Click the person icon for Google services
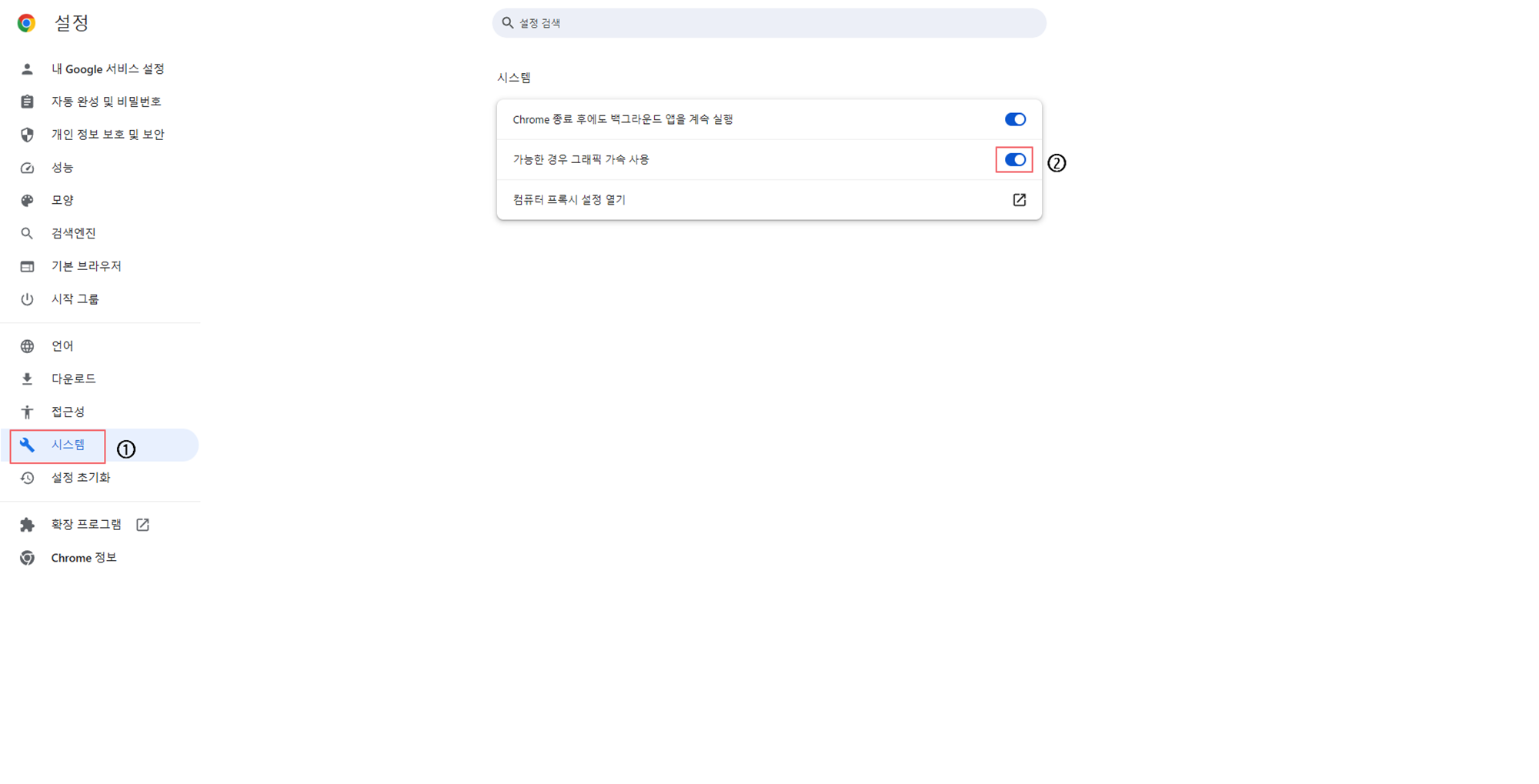The width and height of the screenshot is (1539, 784). click(x=27, y=69)
